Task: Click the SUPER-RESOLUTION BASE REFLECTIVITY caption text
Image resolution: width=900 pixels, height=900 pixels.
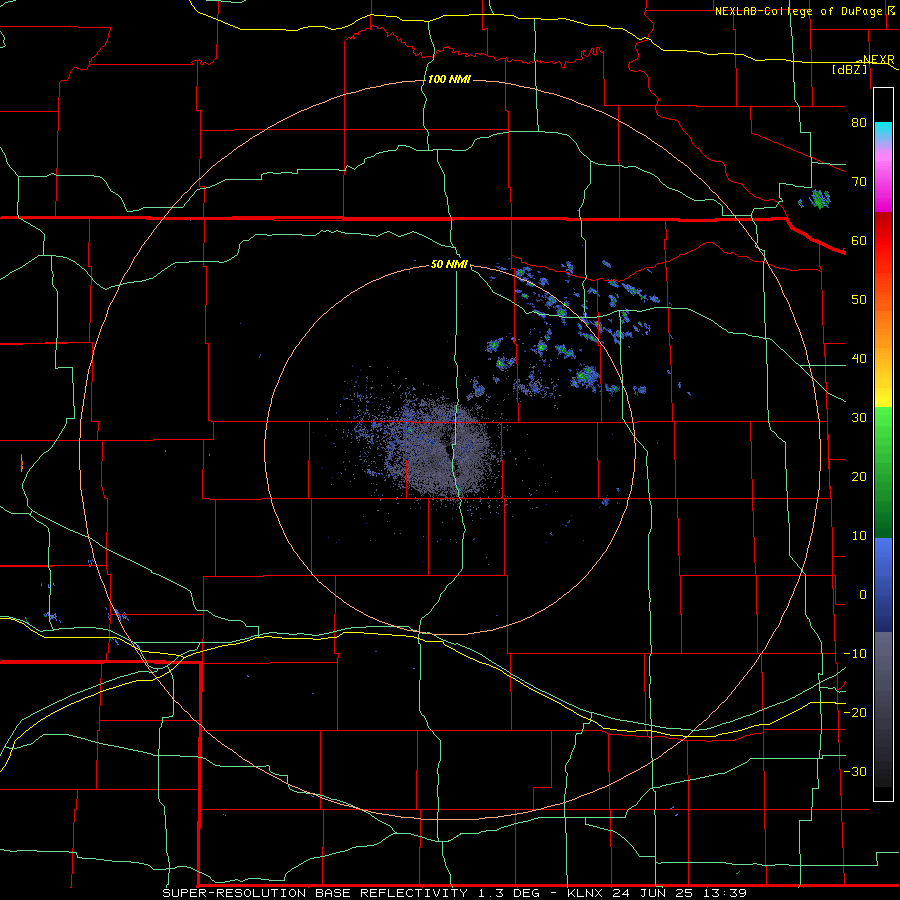Action: pyautogui.click(x=315, y=893)
